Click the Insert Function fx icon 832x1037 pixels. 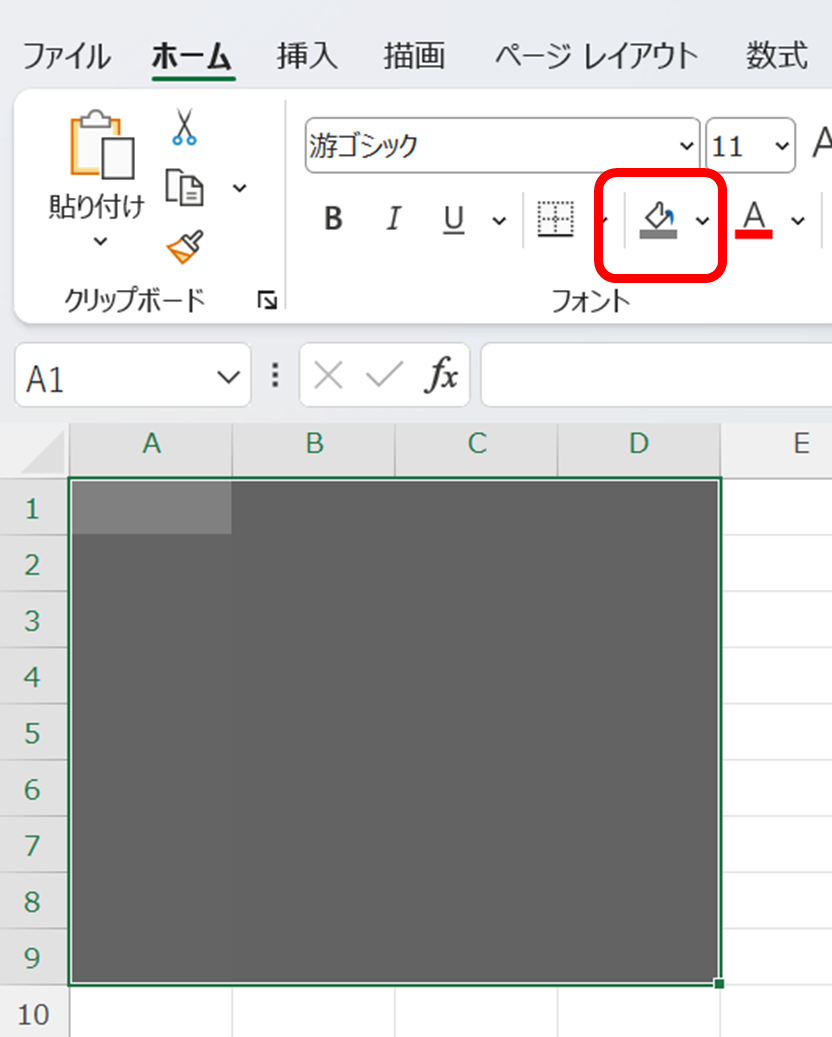click(442, 375)
